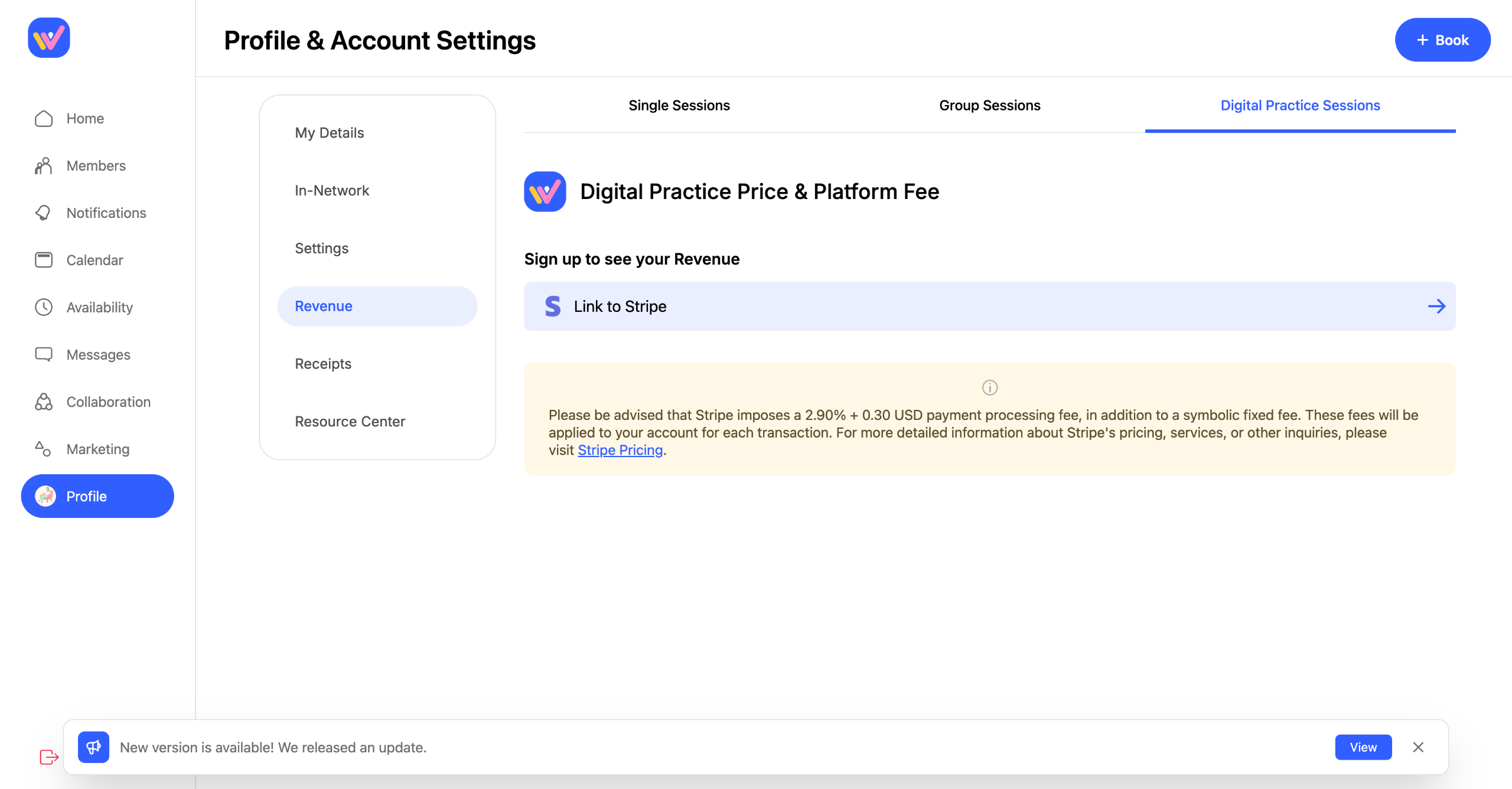Dismiss the new version notification
This screenshot has height=789, width=1512.
[1418, 748]
